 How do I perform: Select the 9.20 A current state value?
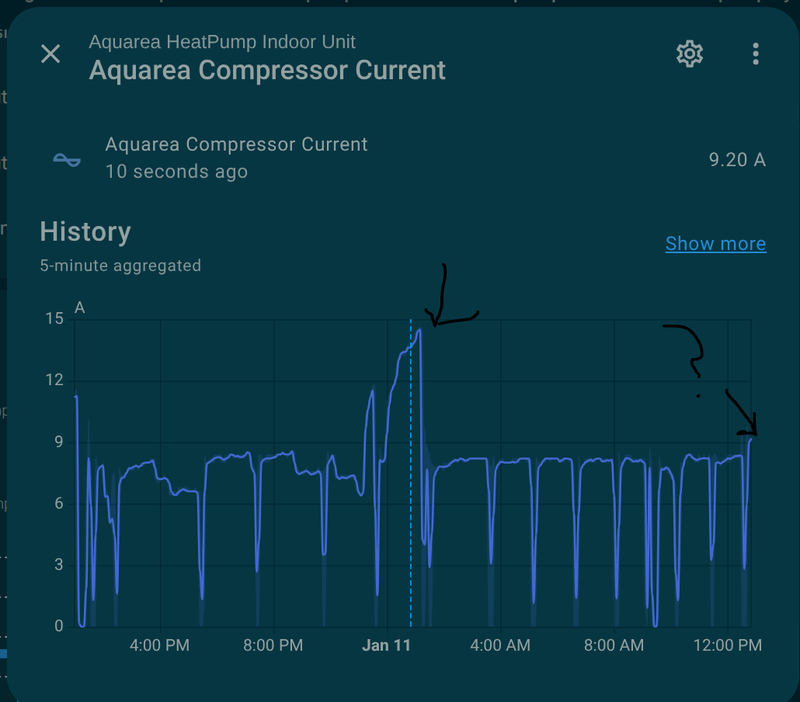(x=737, y=159)
